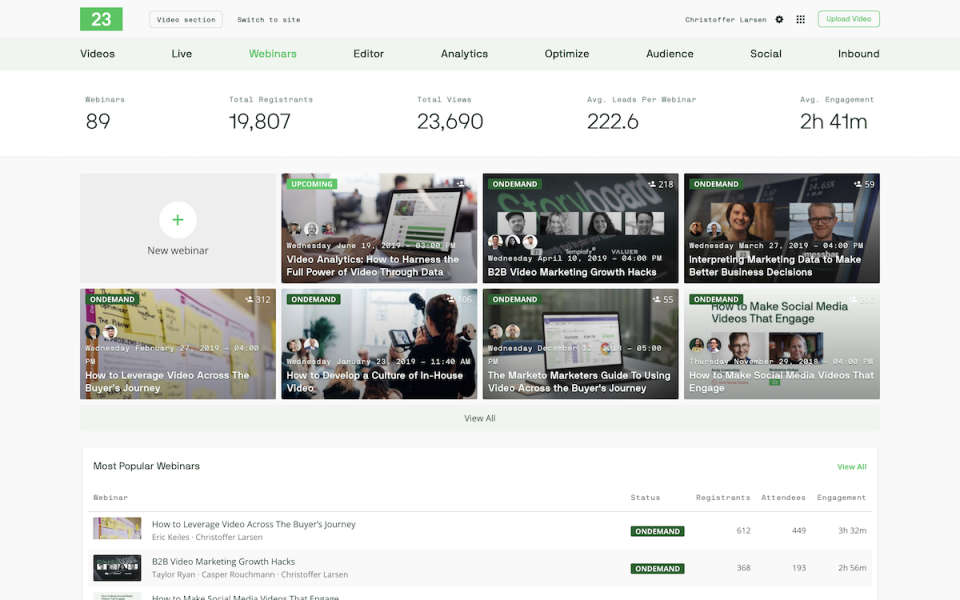This screenshot has height=600, width=960.
Task: Open the Optimize tab
Action: (x=567, y=53)
